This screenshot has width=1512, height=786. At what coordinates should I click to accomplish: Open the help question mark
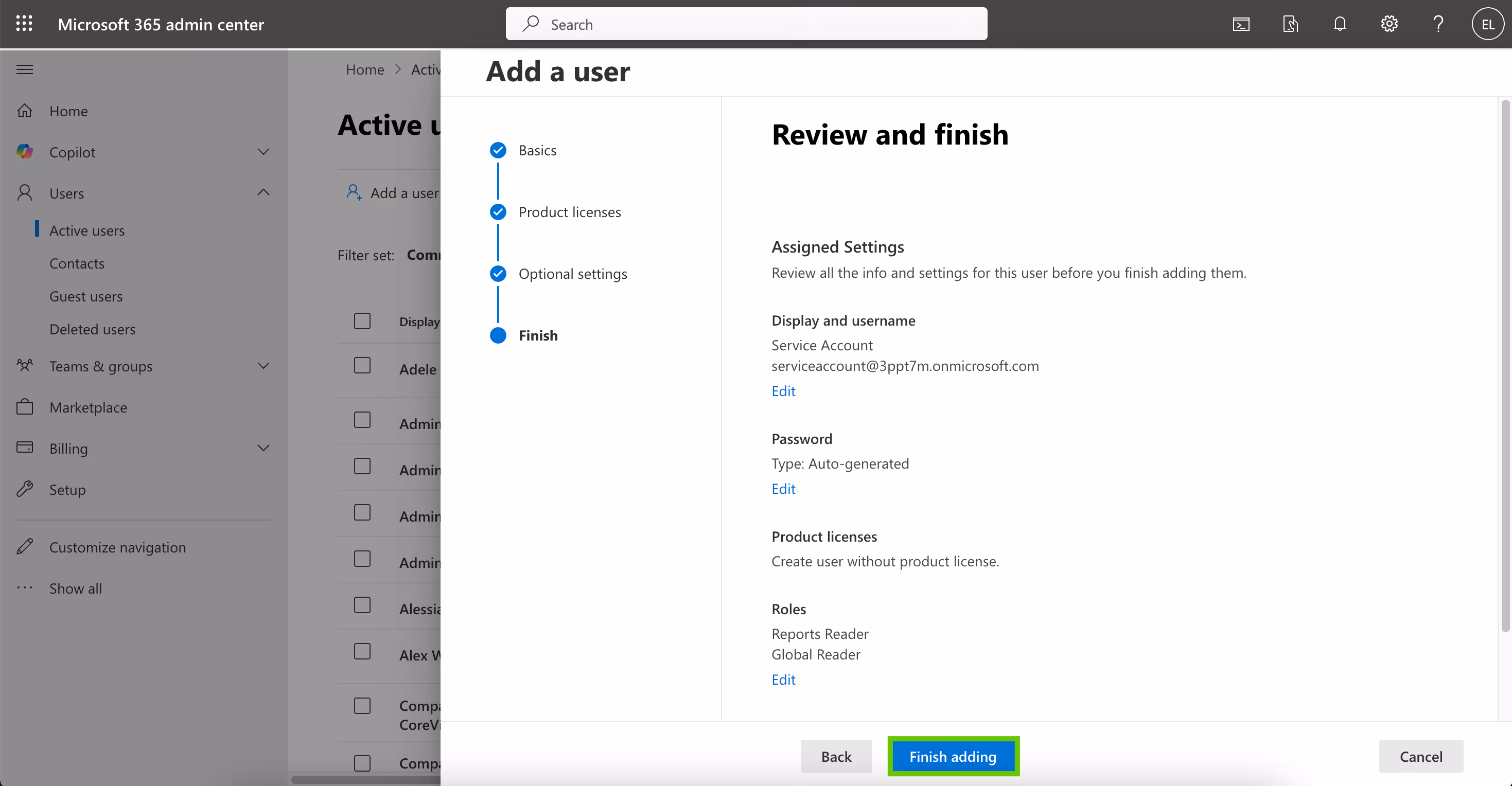(x=1438, y=24)
